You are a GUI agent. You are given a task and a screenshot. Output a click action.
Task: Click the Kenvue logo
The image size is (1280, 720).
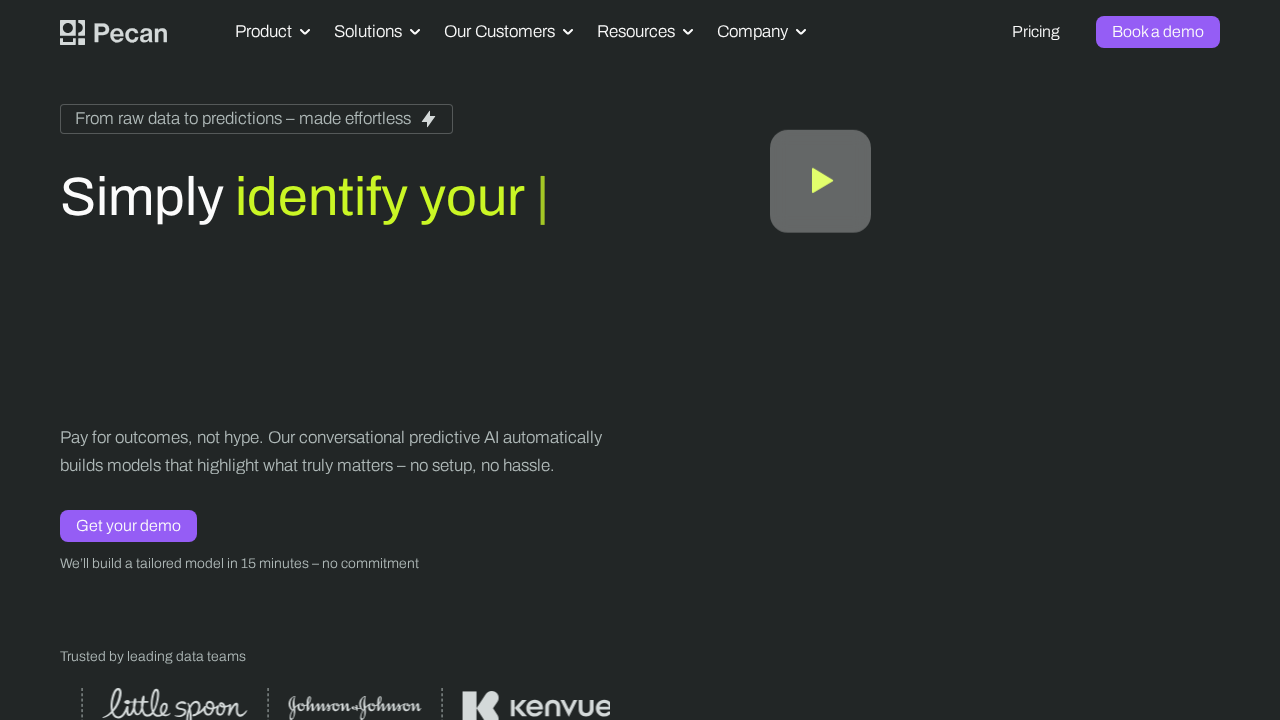(536, 706)
